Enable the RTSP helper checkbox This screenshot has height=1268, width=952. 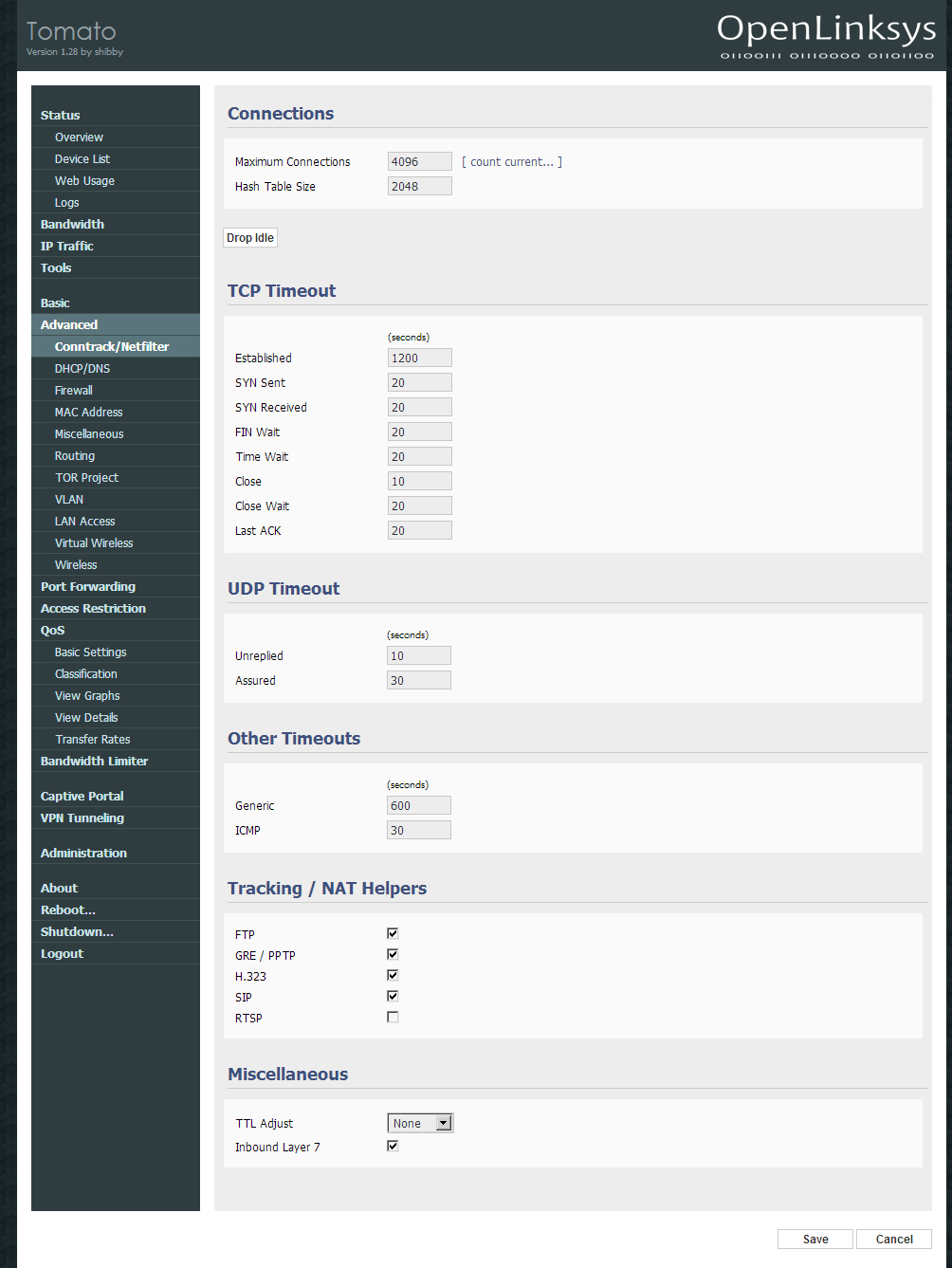393,1017
